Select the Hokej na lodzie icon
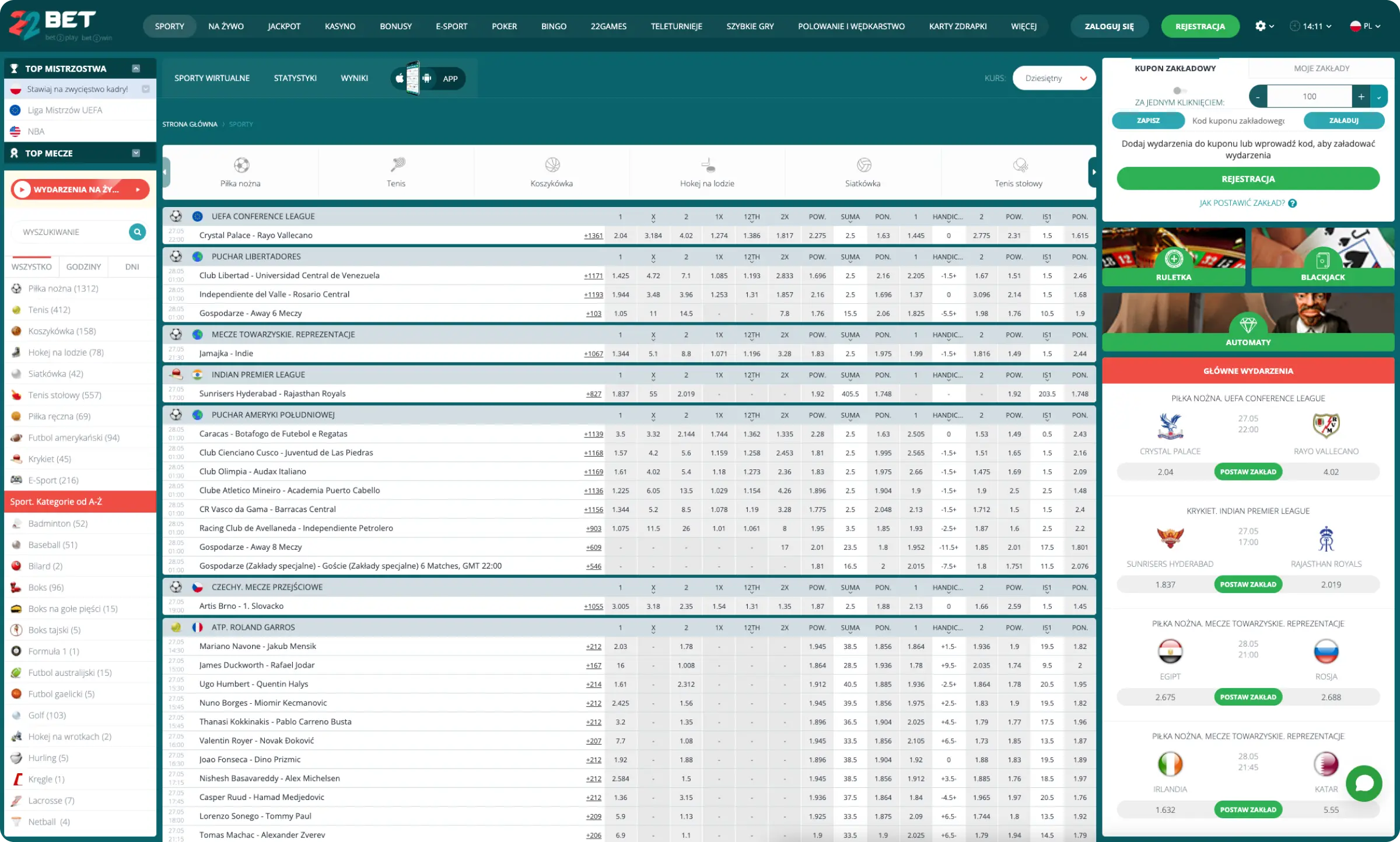 click(708, 165)
